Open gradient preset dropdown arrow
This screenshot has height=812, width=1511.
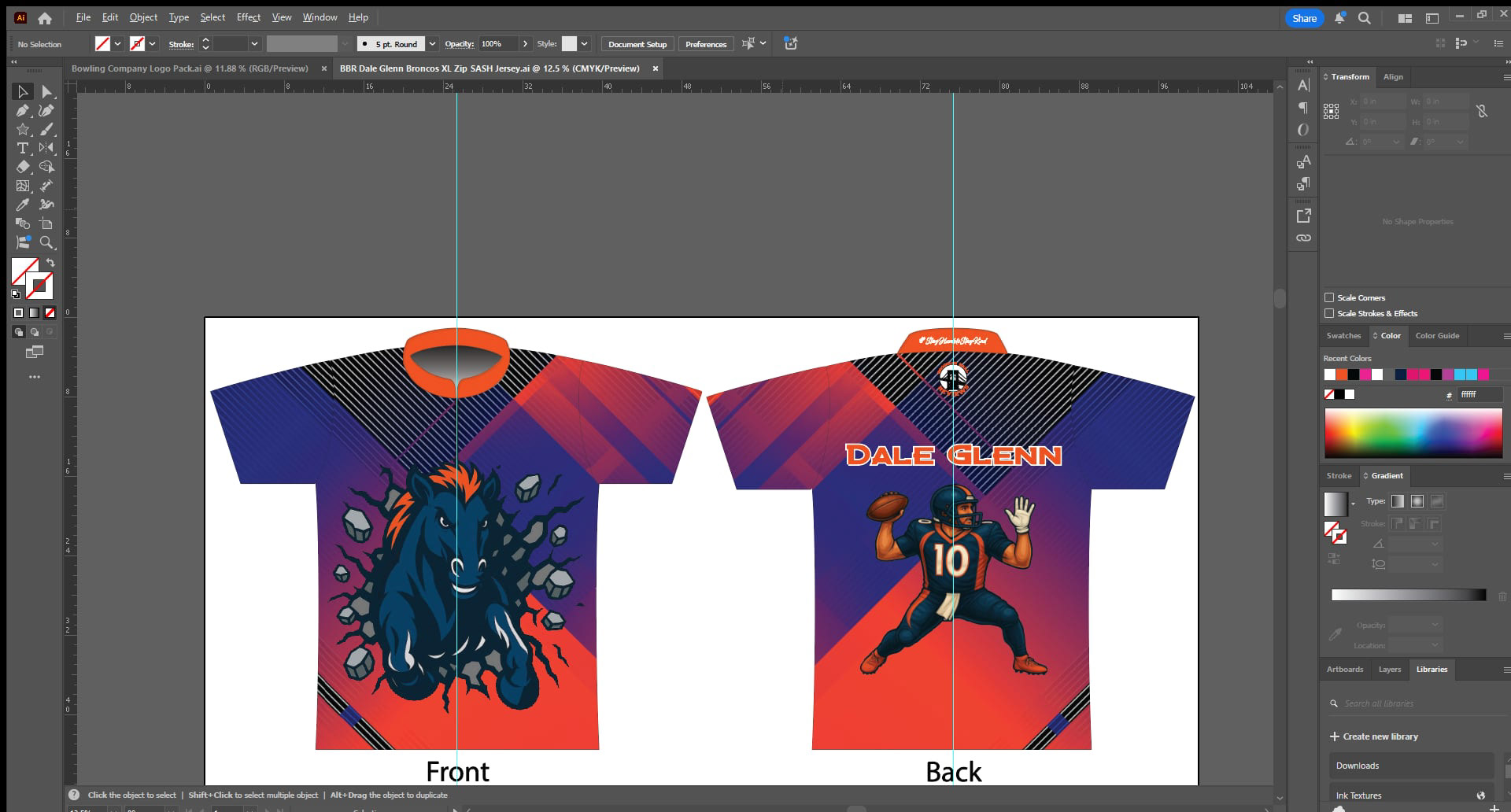click(x=1353, y=504)
